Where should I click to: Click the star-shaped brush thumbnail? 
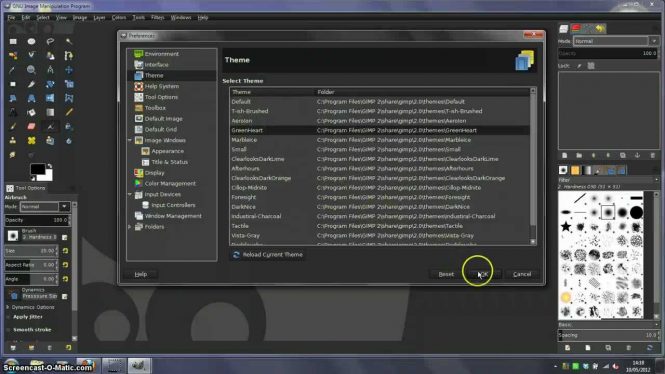[566, 226]
